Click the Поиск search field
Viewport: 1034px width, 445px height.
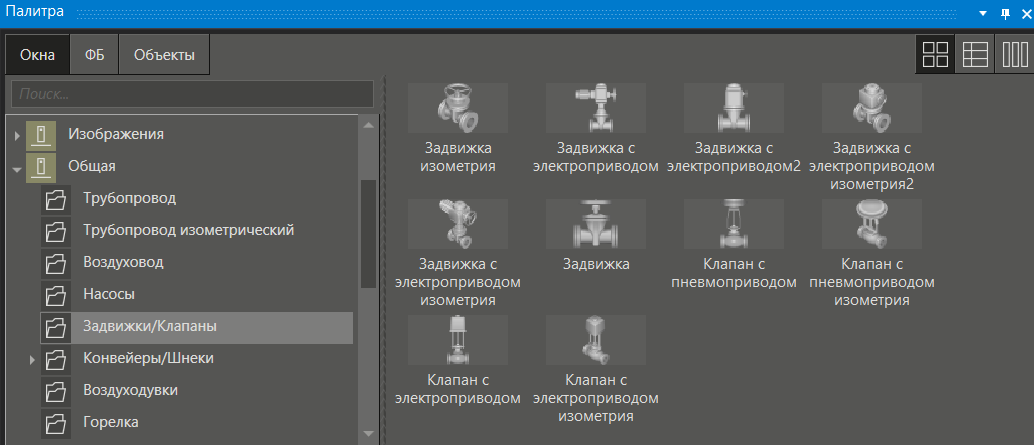point(193,94)
